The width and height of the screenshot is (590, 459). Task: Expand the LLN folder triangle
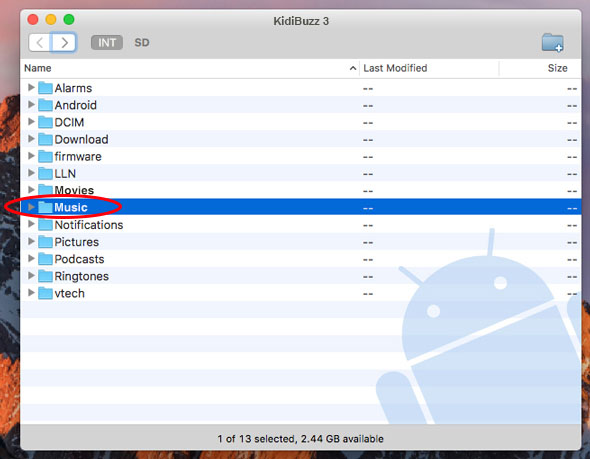click(x=31, y=173)
